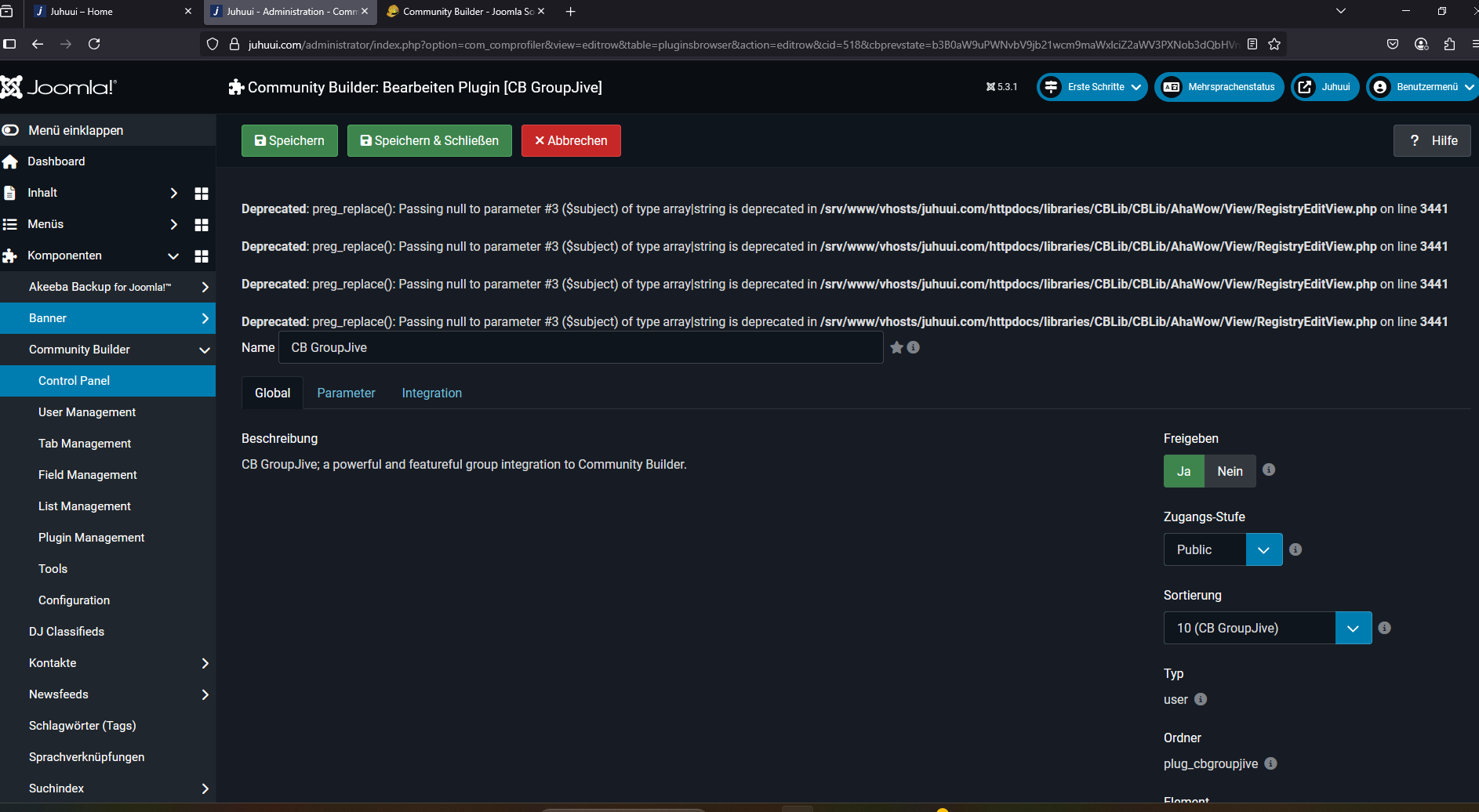This screenshot has height=812, width=1479.
Task: Open Banner in sidebar
Action: tap(107, 318)
